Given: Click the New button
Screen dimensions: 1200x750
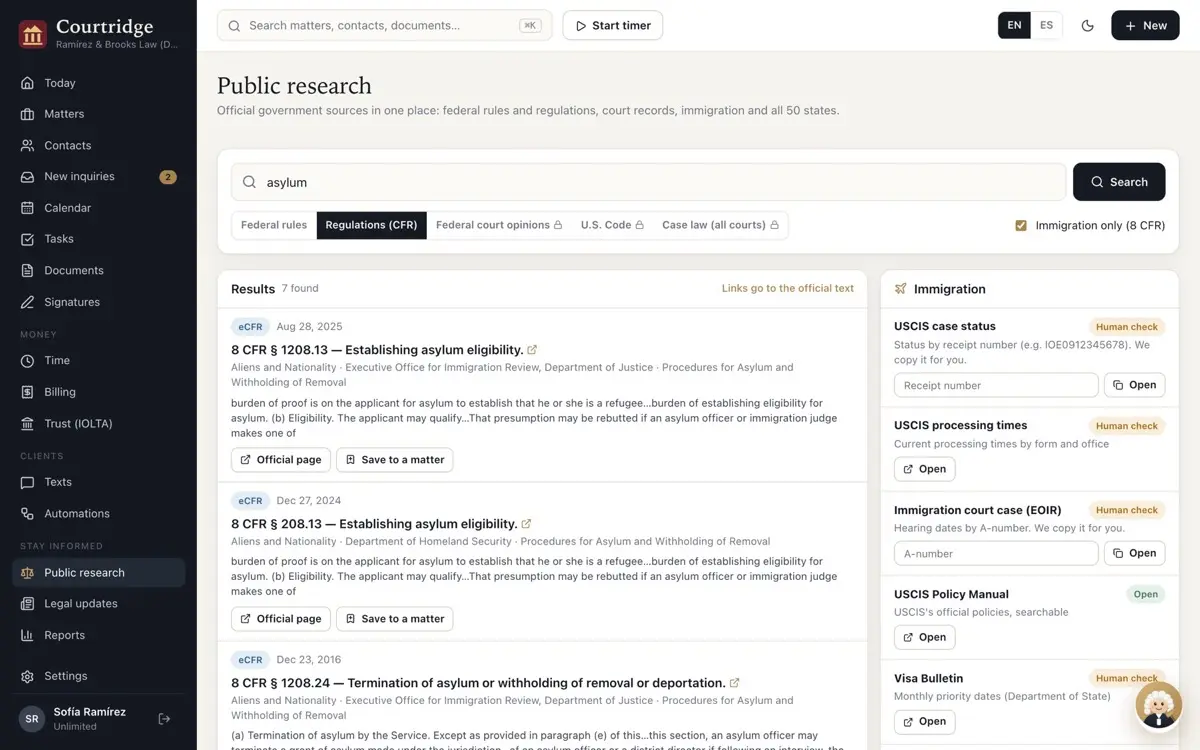Looking at the screenshot, I should point(1145,25).
